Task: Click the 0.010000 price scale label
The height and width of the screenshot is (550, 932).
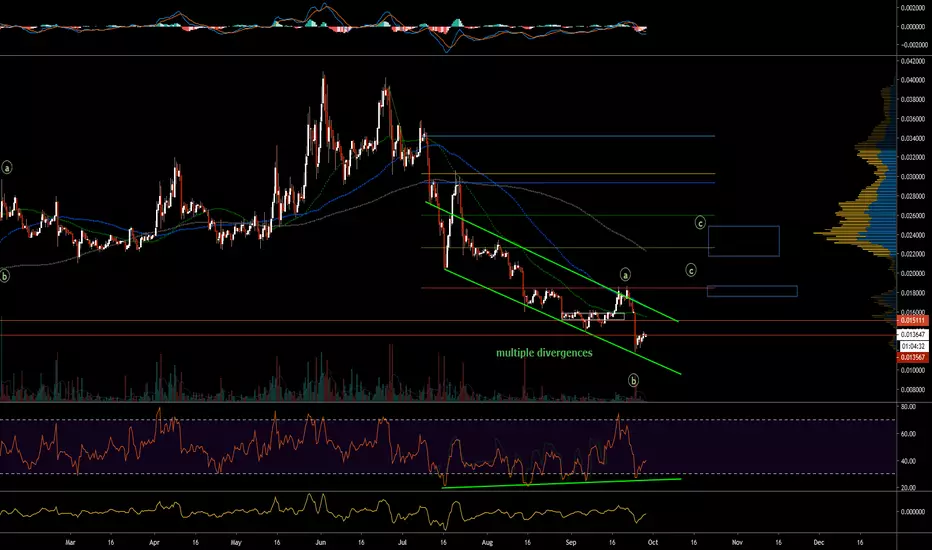Action: (x=912, y=370)
